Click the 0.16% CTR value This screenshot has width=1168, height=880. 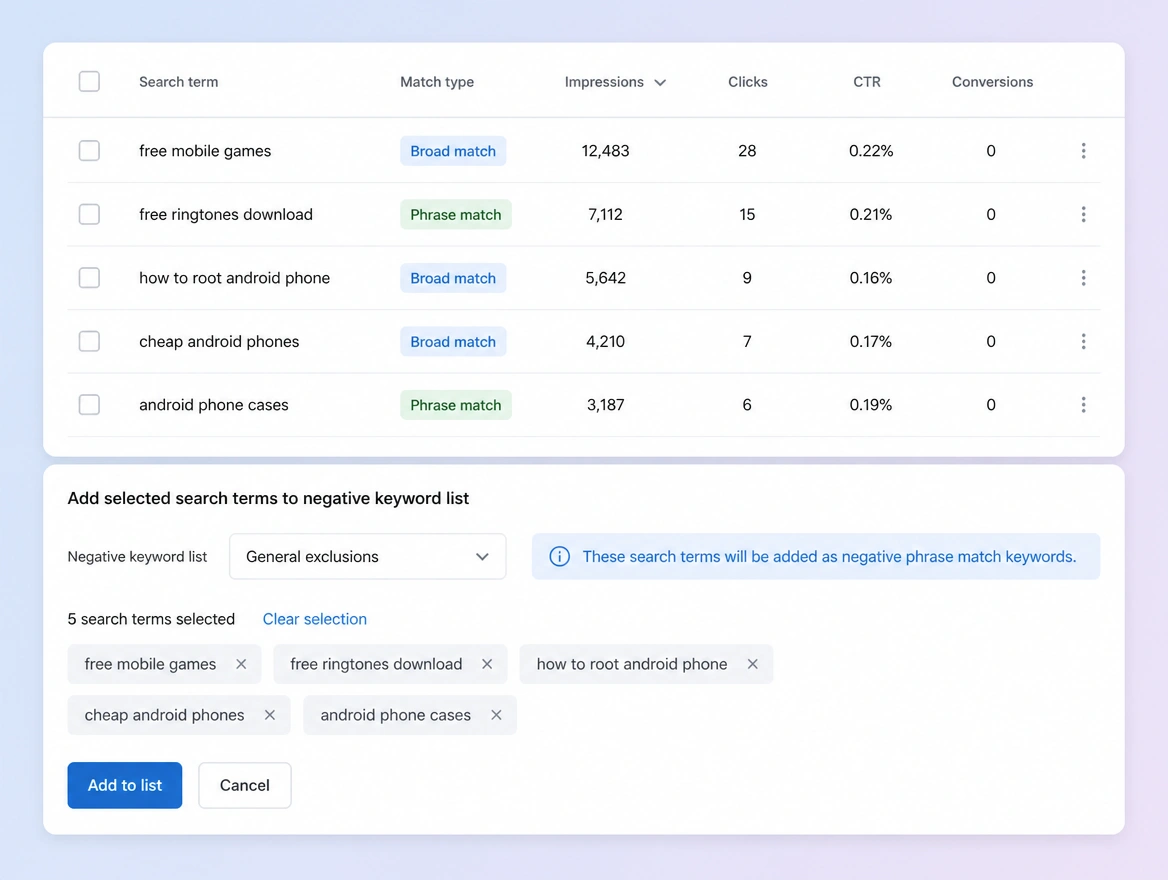click(x=871, y=278)
